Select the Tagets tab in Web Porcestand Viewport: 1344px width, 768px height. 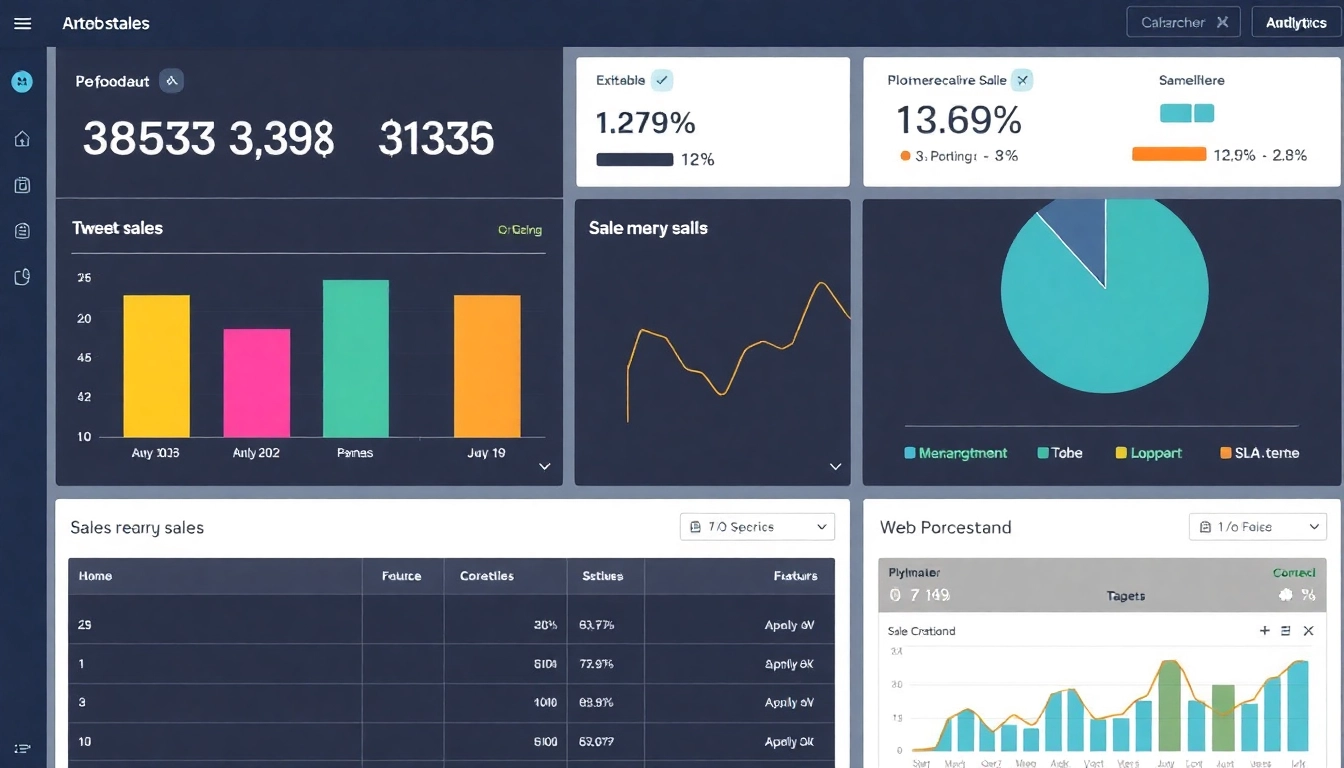[1125, 594]
